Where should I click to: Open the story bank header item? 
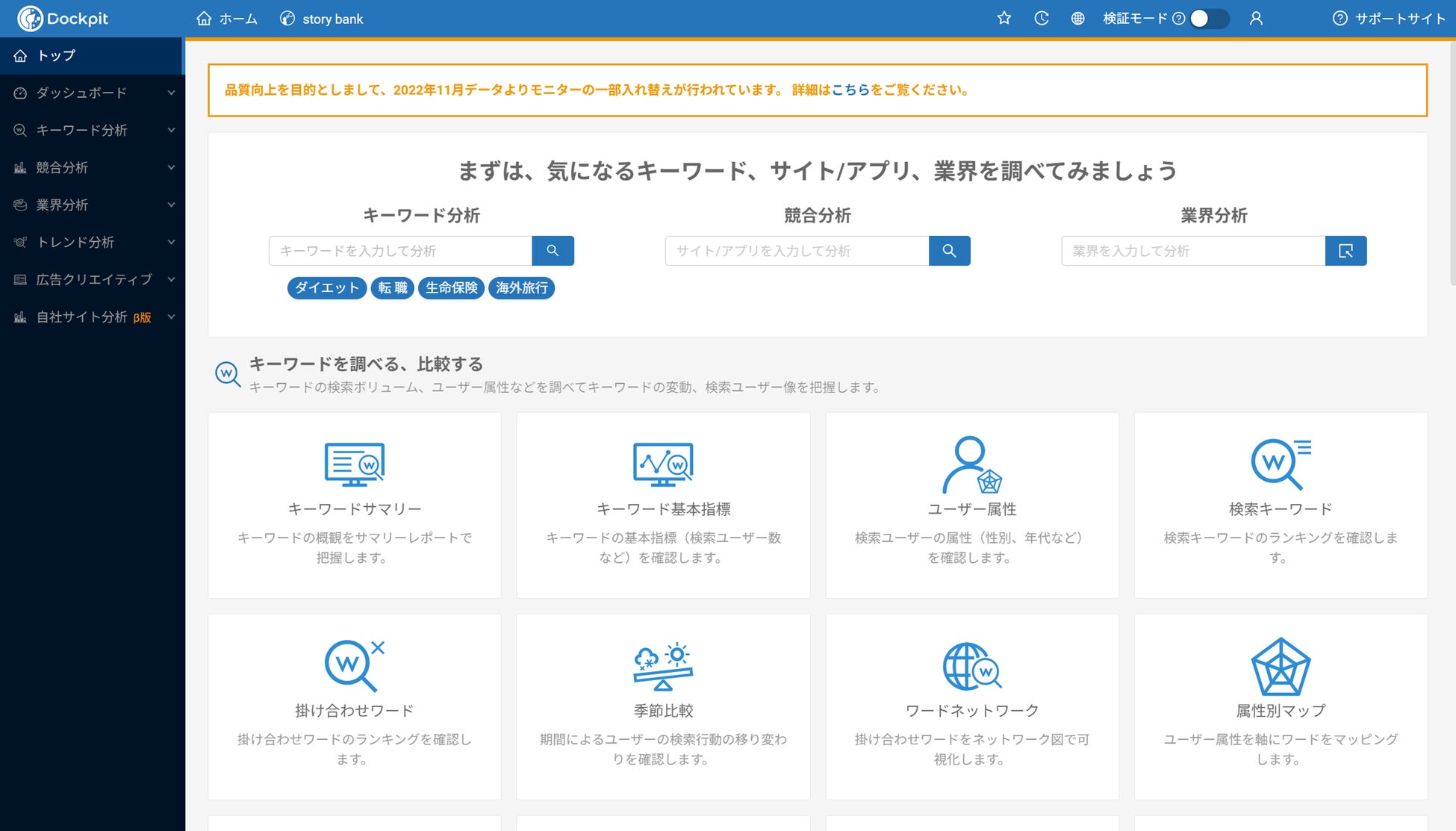coord(322,19)
